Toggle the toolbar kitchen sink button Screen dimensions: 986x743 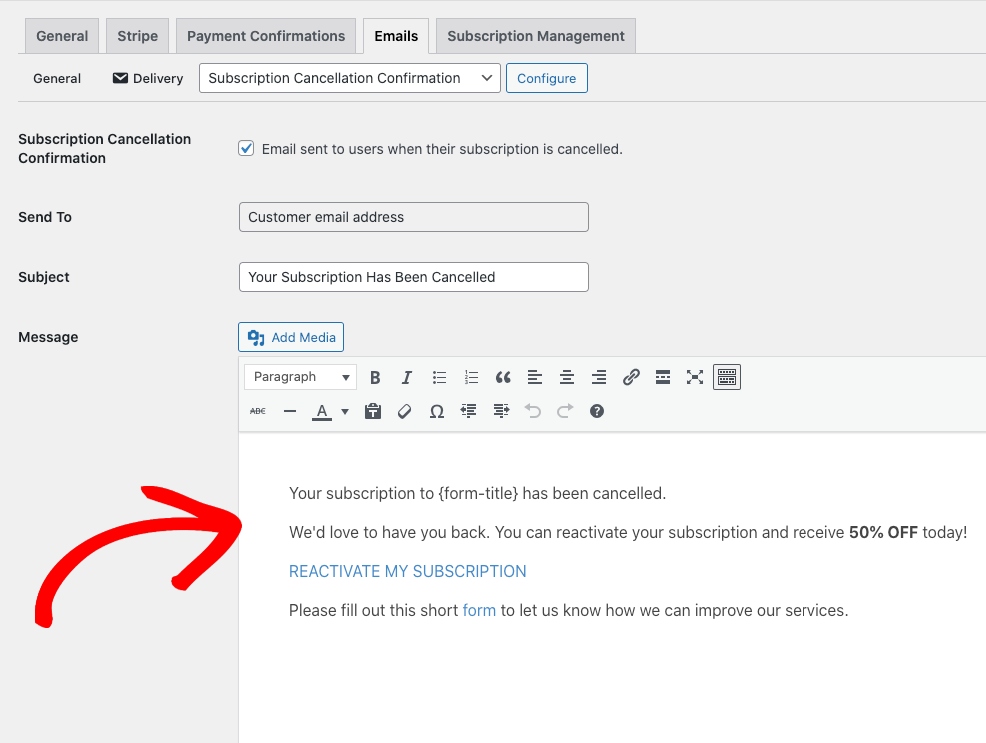[727, 377]
